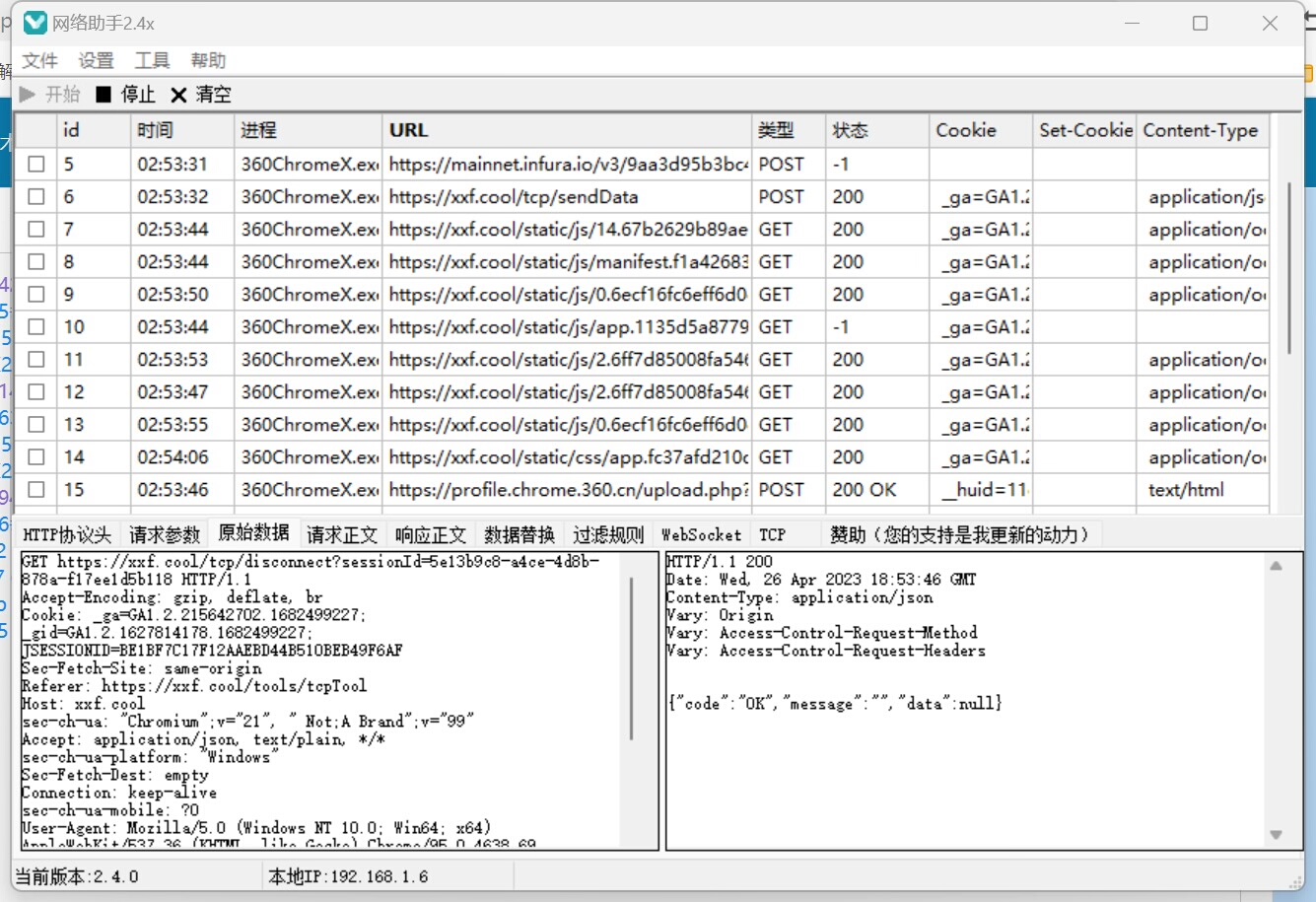
Task: Tick the checkbox for request id 15
Action: [x=36, y=490]
